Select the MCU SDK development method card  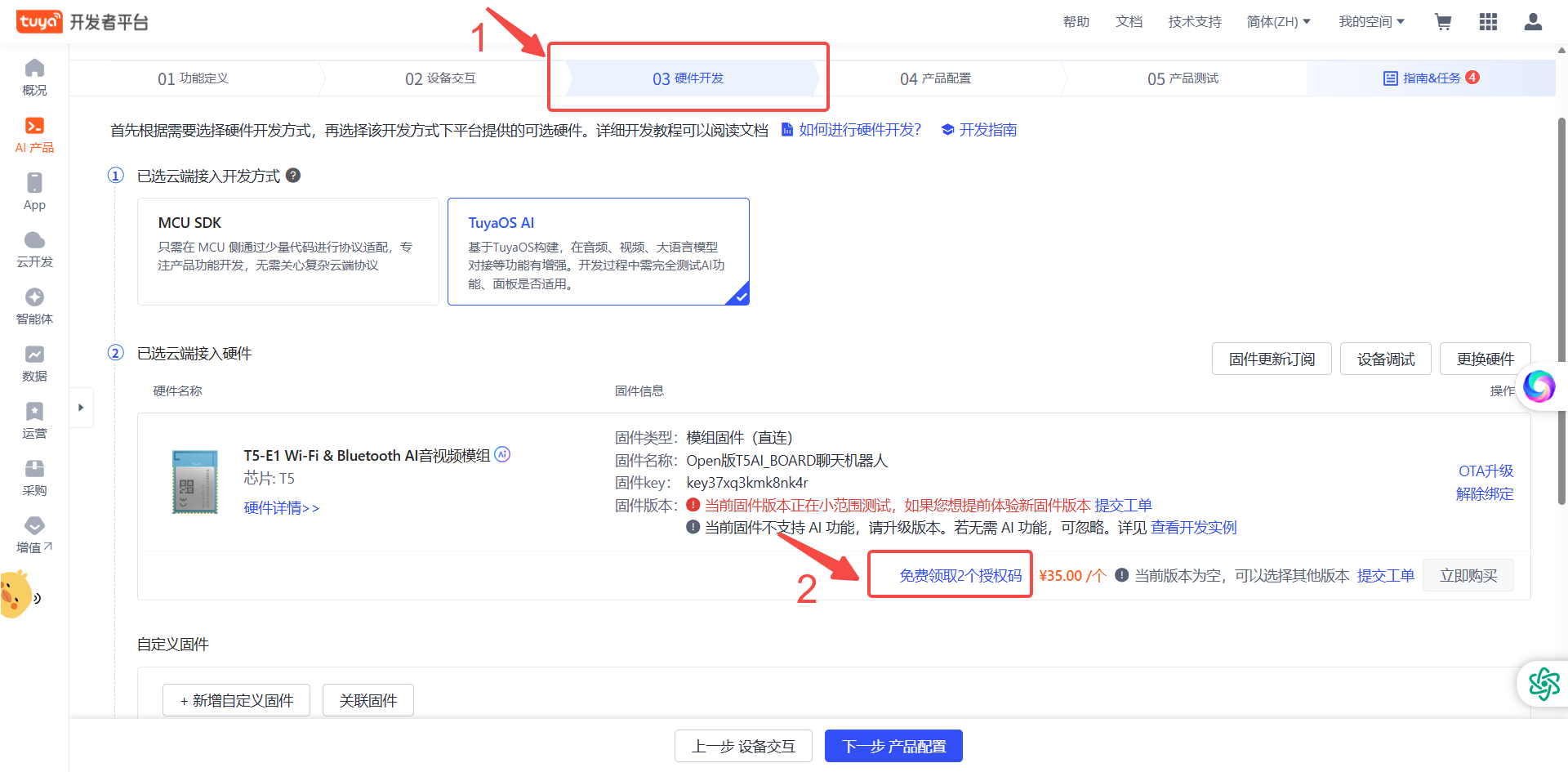288,252
